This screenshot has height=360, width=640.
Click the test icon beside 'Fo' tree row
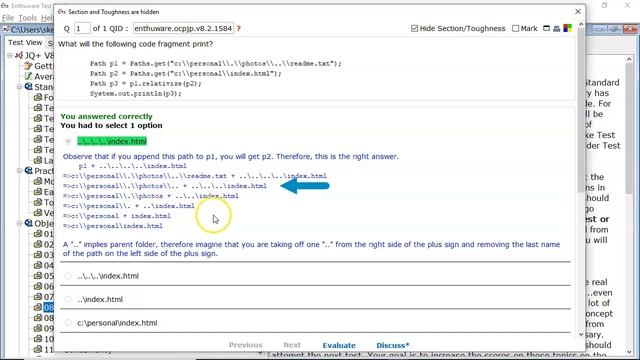(x=38, y=97)
